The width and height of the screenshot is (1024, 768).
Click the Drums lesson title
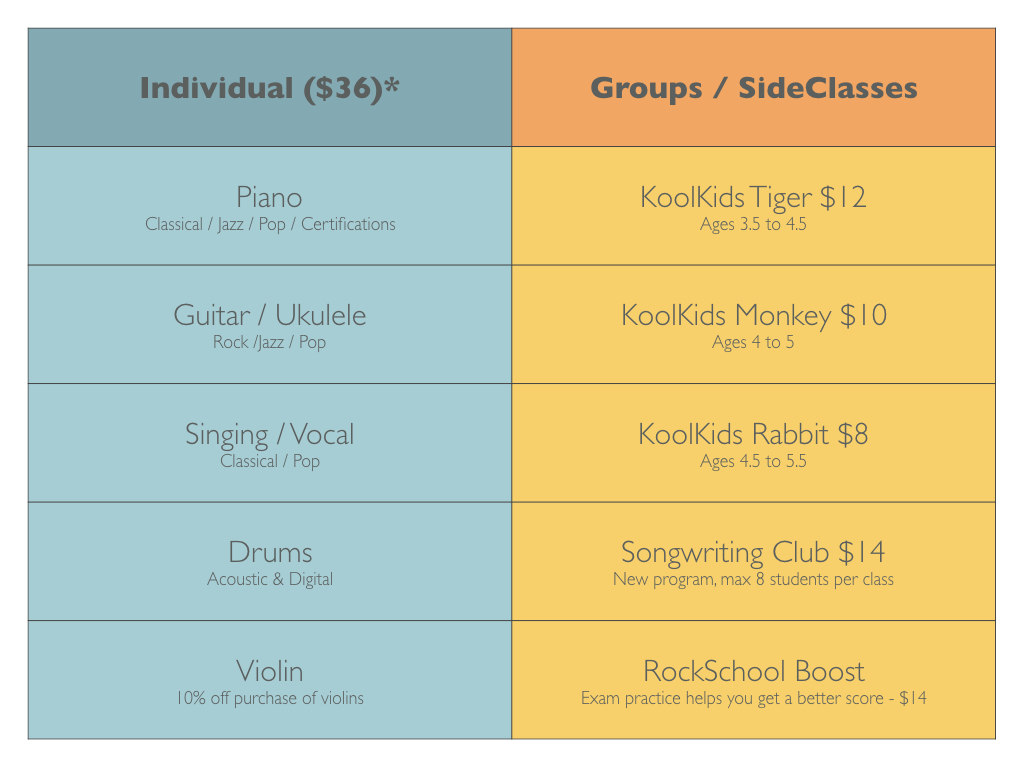point(270,552)
